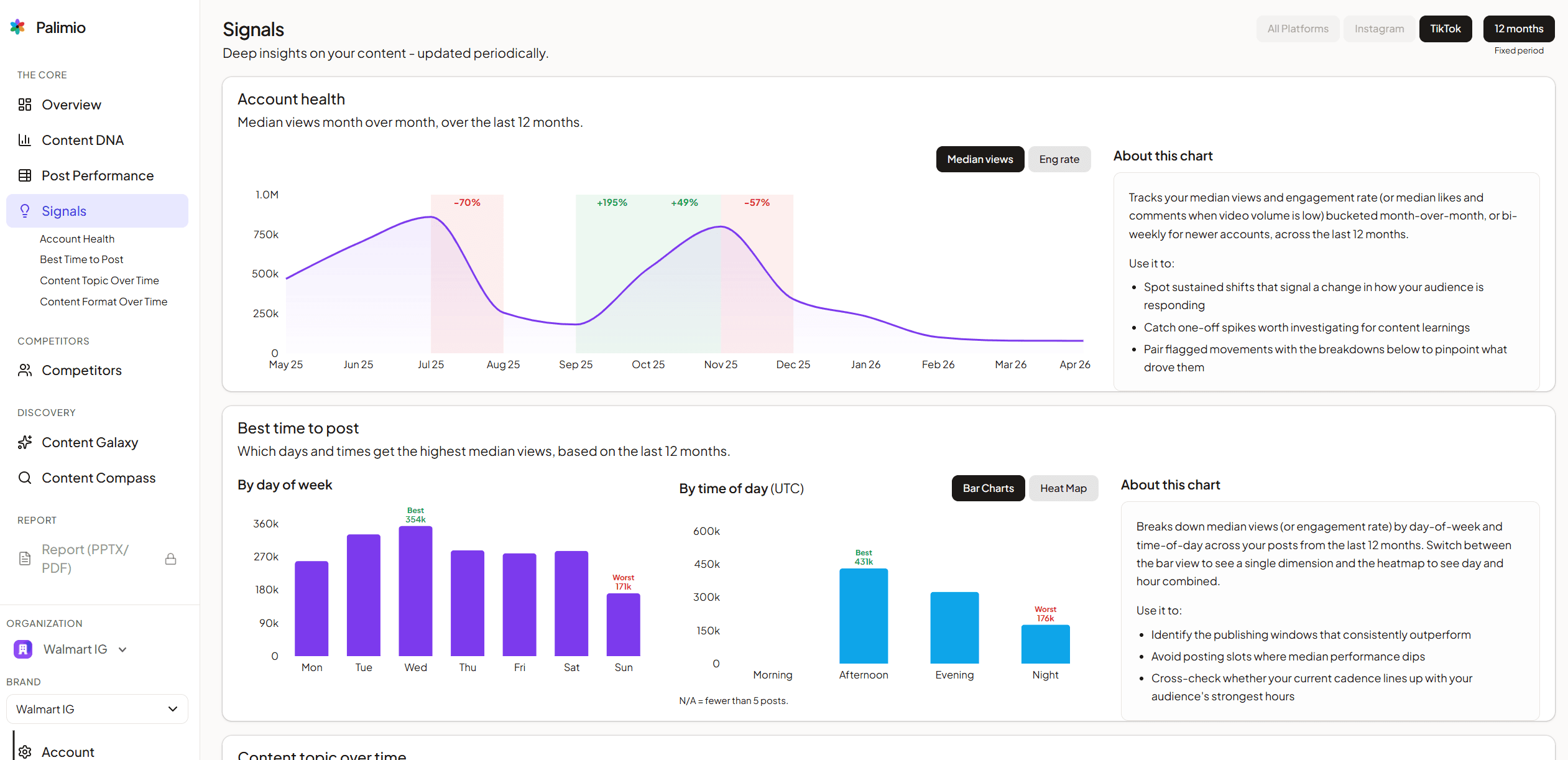Open the Account settings item

click(x=97, y=752)
